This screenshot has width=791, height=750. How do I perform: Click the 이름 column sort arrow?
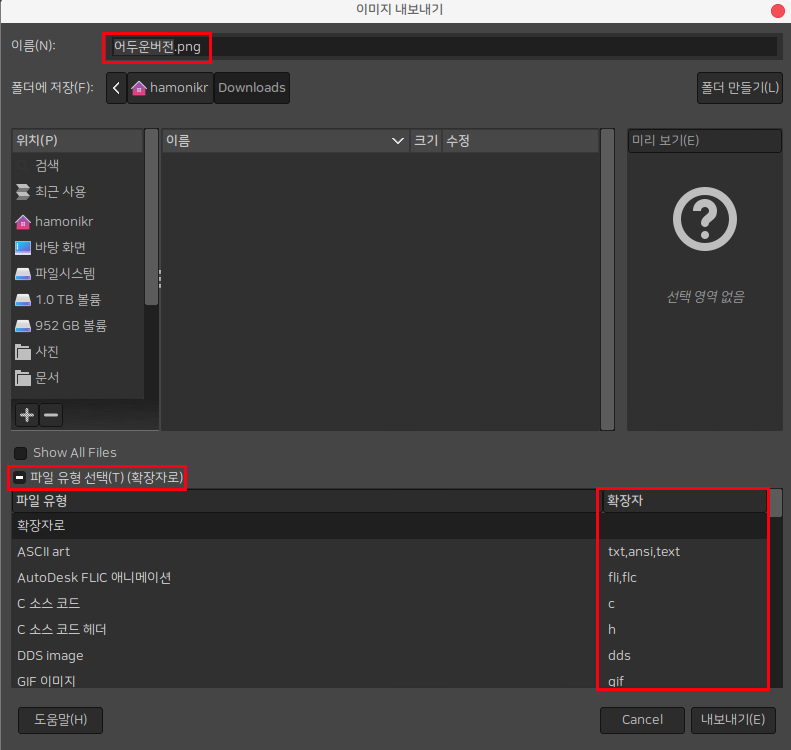(398, 142)
